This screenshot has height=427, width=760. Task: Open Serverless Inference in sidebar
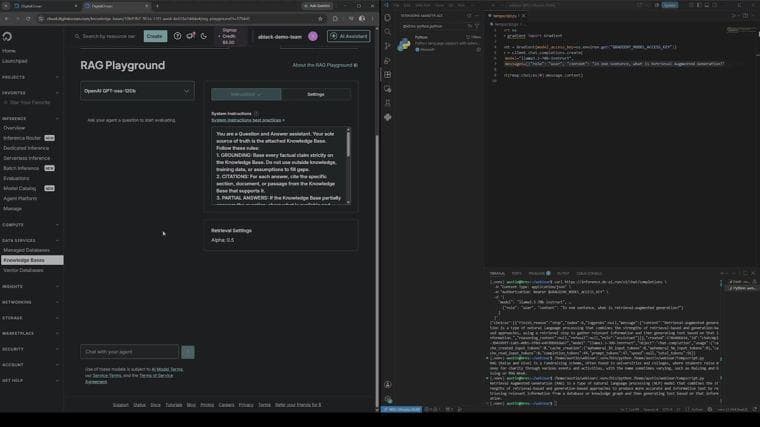(26, 158)
